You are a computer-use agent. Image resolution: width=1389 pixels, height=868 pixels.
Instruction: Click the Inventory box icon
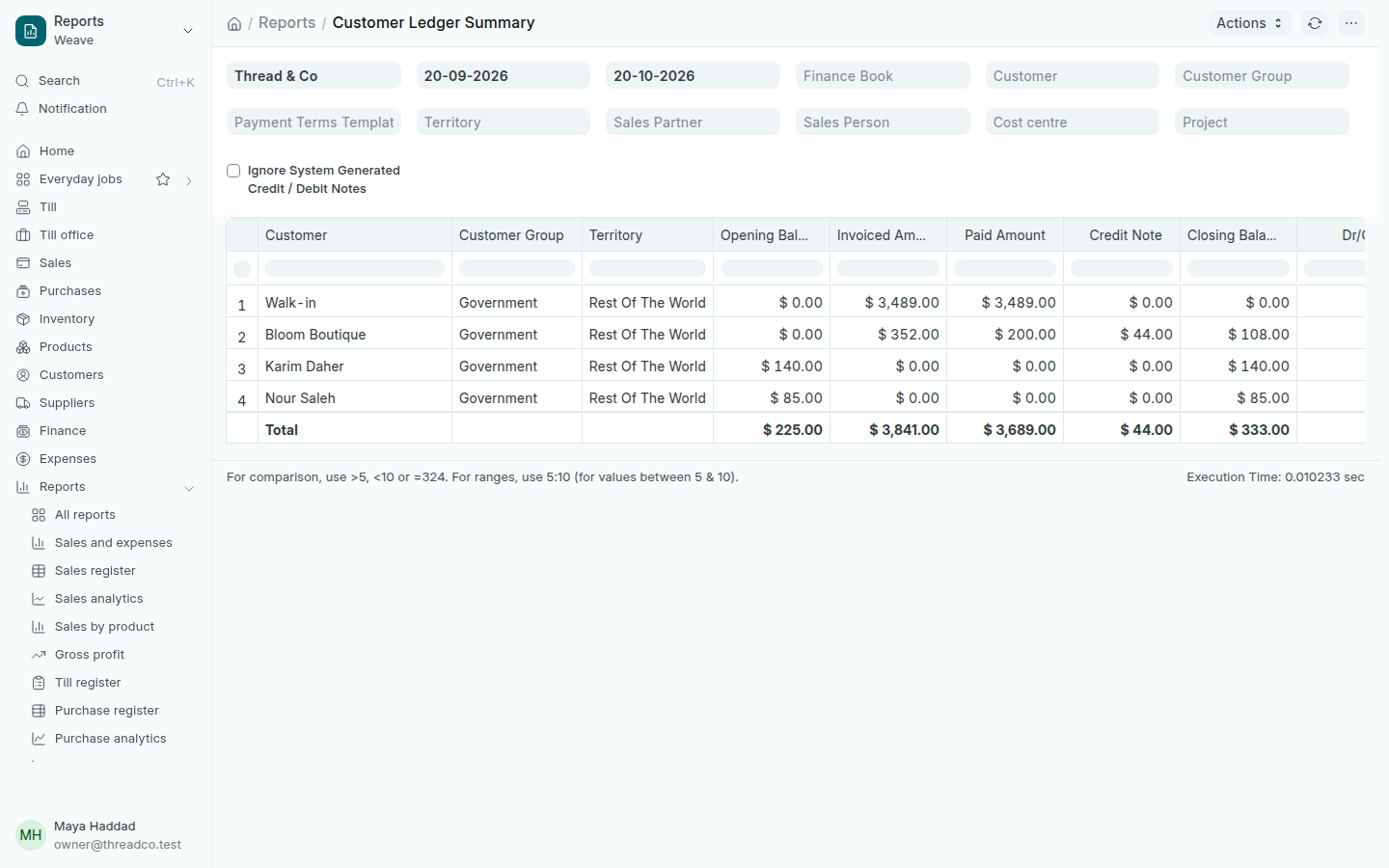click(x=23, y=319)
